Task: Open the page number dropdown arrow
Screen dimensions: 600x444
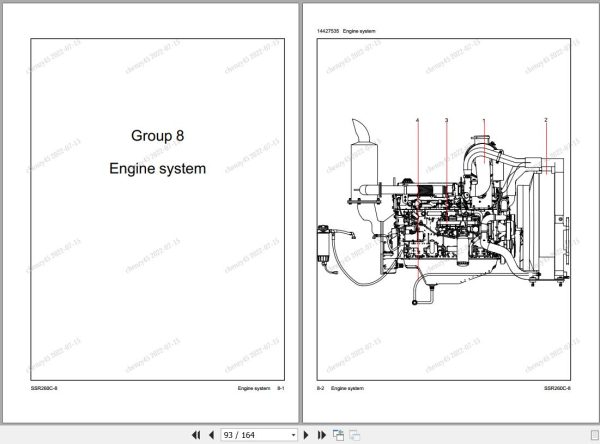Action: coord(293,435)
